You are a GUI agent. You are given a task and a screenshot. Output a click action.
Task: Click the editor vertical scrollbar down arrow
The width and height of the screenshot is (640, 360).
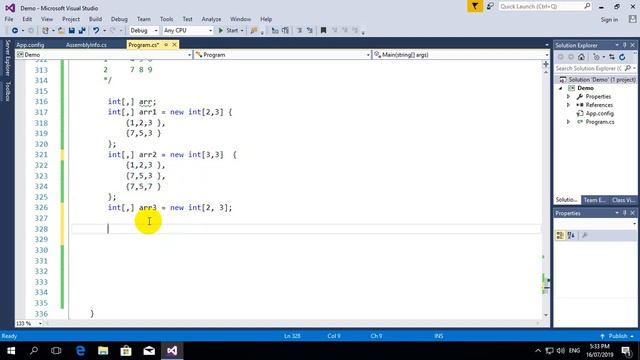point(546,315)
